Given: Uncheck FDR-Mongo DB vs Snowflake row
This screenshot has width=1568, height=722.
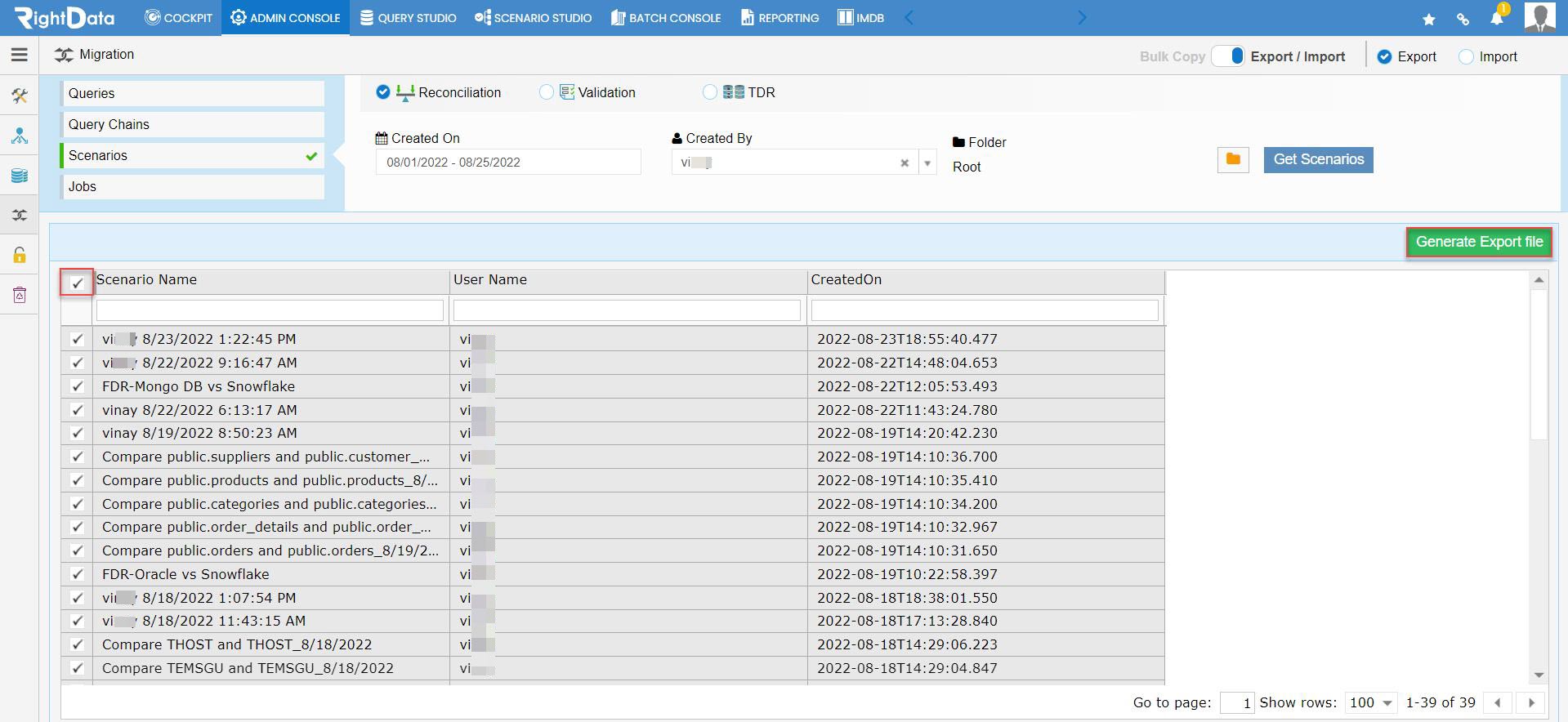Looking at the screenshot, I should coord(78,386).
